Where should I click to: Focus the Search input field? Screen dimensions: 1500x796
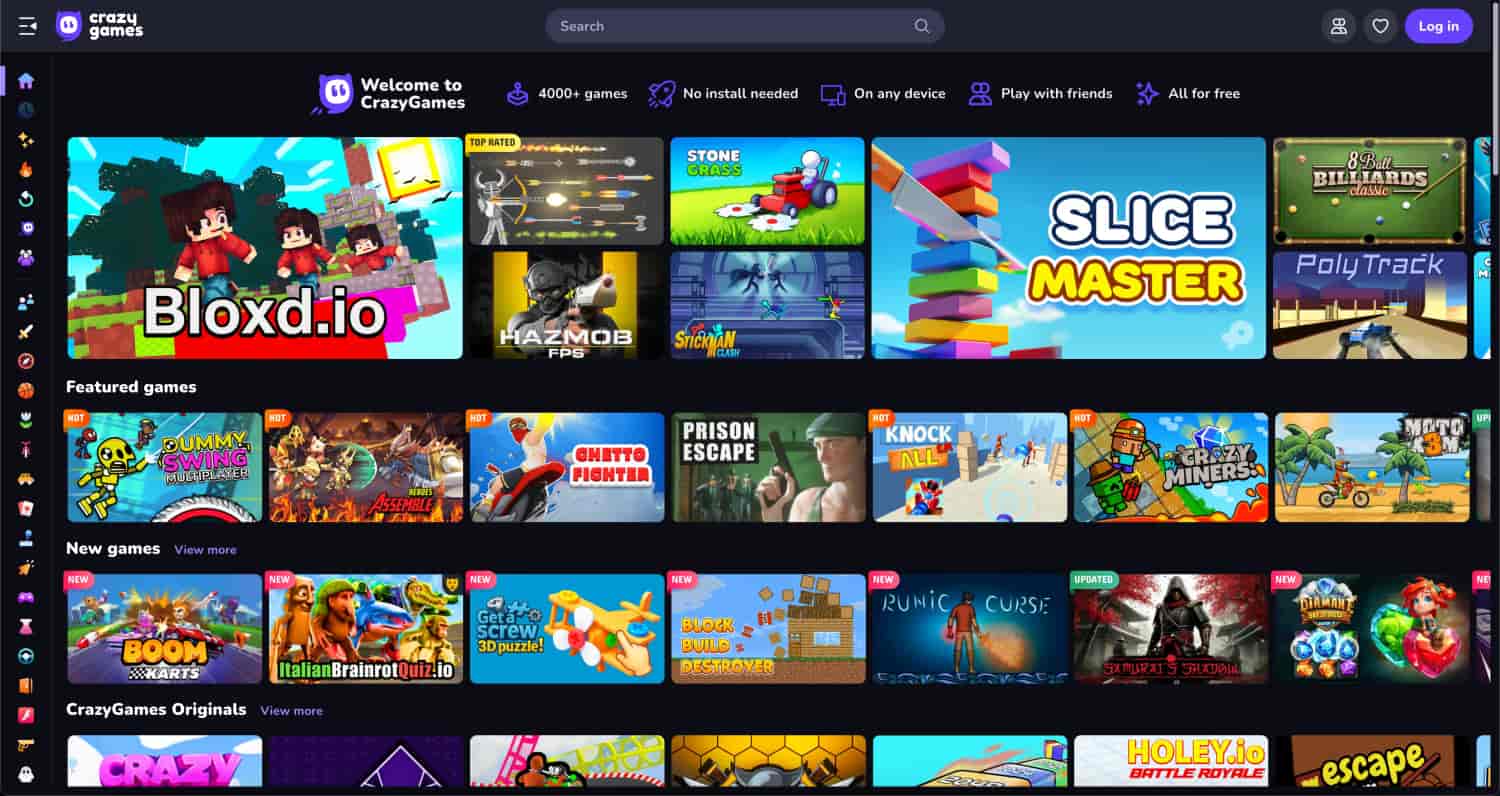pos(744,26)
